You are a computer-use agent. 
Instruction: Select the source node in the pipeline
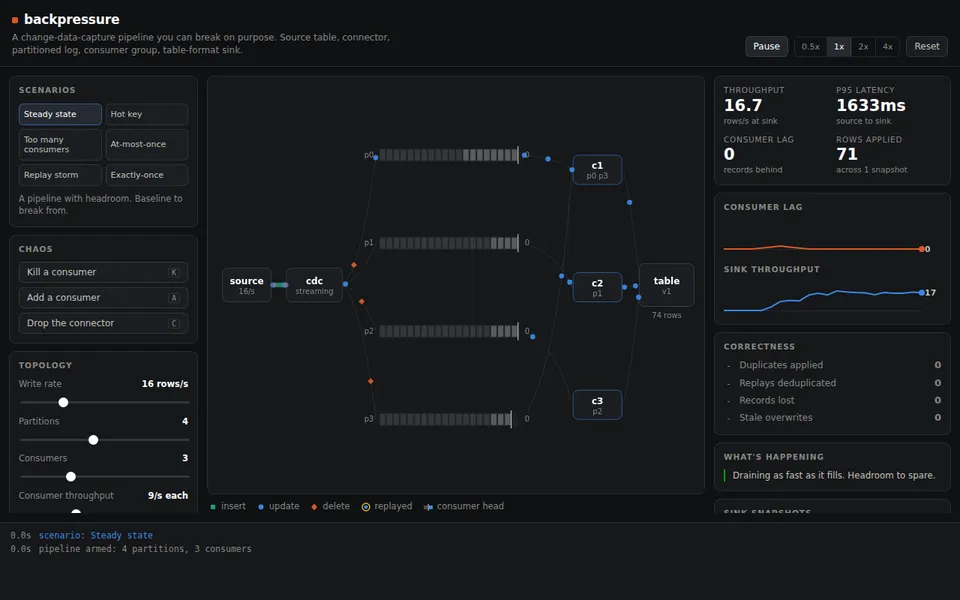pyautogui.click(x=247, y=285)
